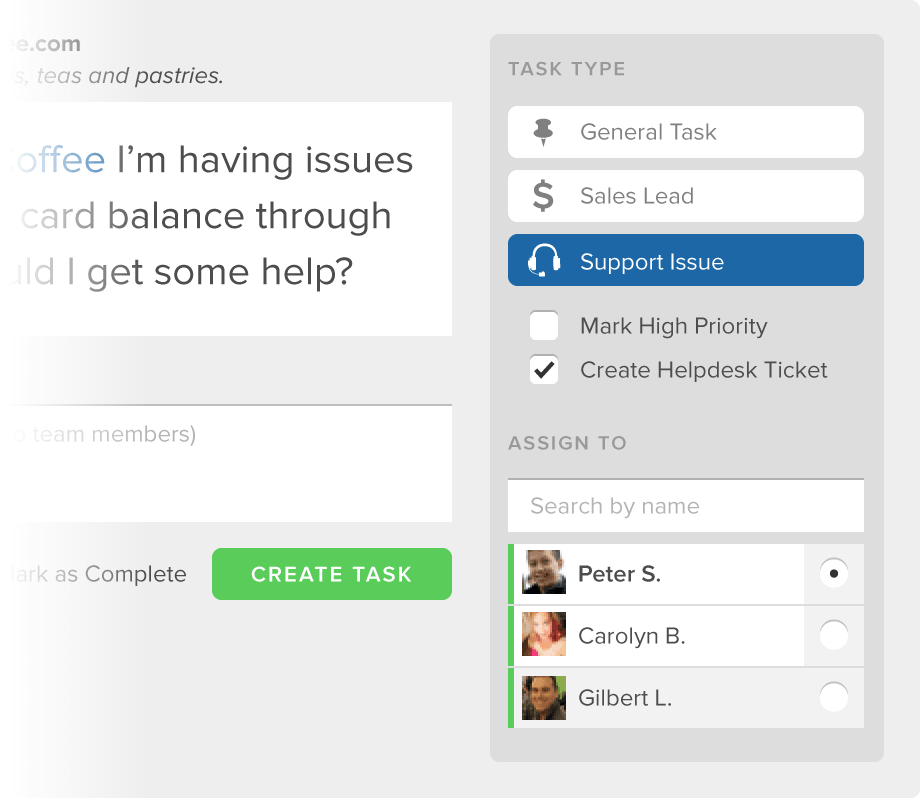Uncheck the Create Helpdesk Ticket checkbox
920x798 pixels.
[544, 370]
